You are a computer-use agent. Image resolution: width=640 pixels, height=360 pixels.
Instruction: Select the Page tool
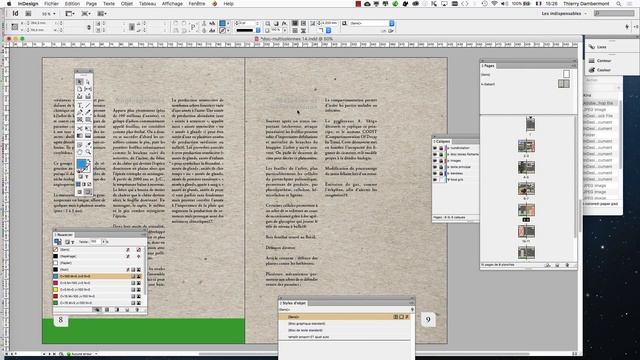[80, 89]
